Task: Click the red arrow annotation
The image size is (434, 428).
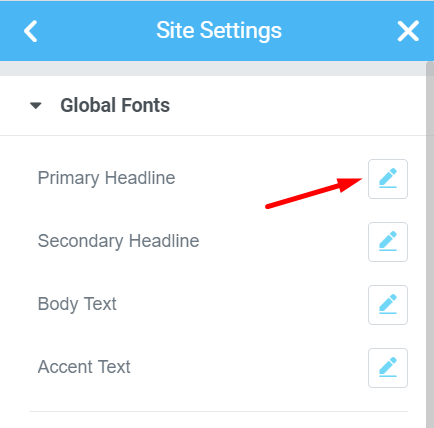Action: click(x=314, y=194)
